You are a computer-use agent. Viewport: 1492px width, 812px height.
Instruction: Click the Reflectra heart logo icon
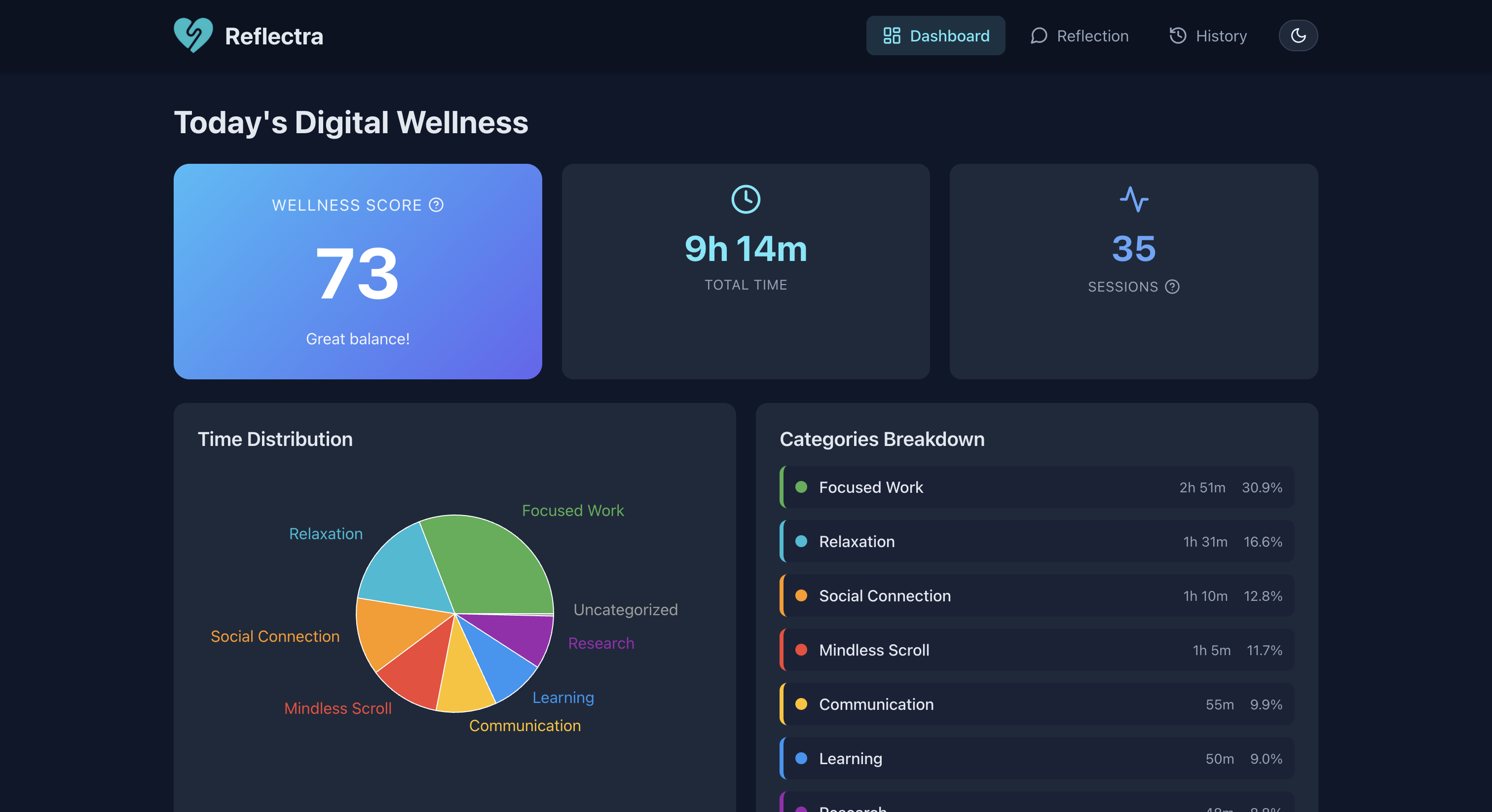point(193,36)
